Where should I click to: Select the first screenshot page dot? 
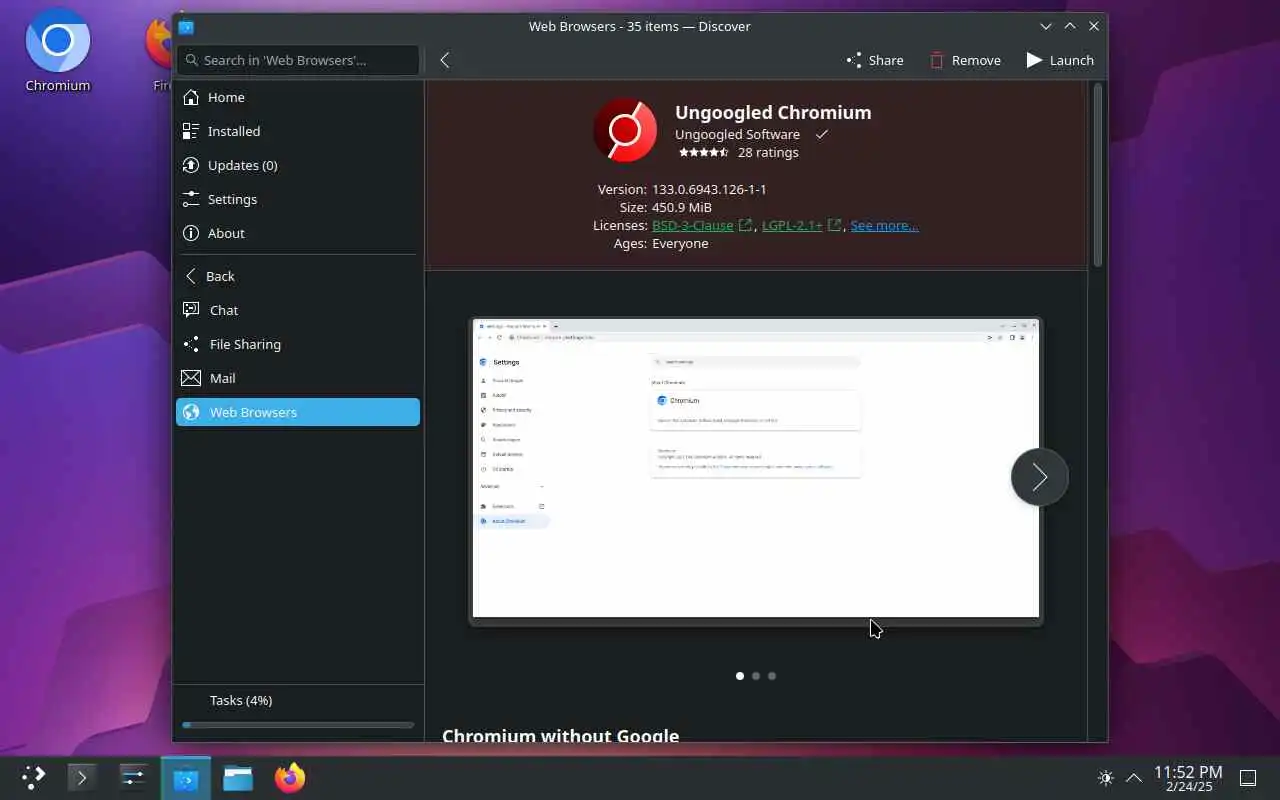point(740,676)
